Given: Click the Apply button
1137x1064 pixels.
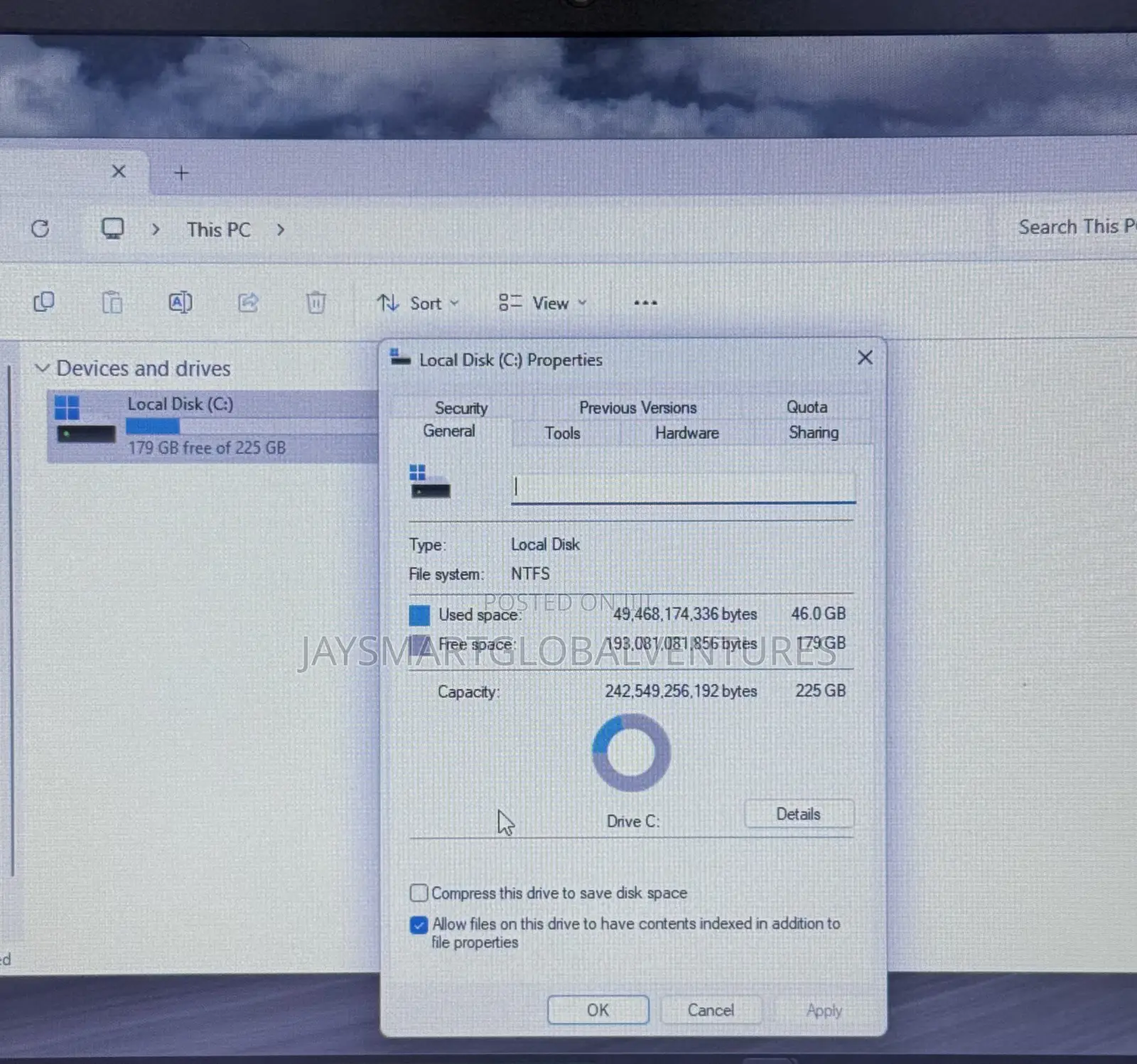Looking at the screenshot, I should click(x=824, y=1010).
